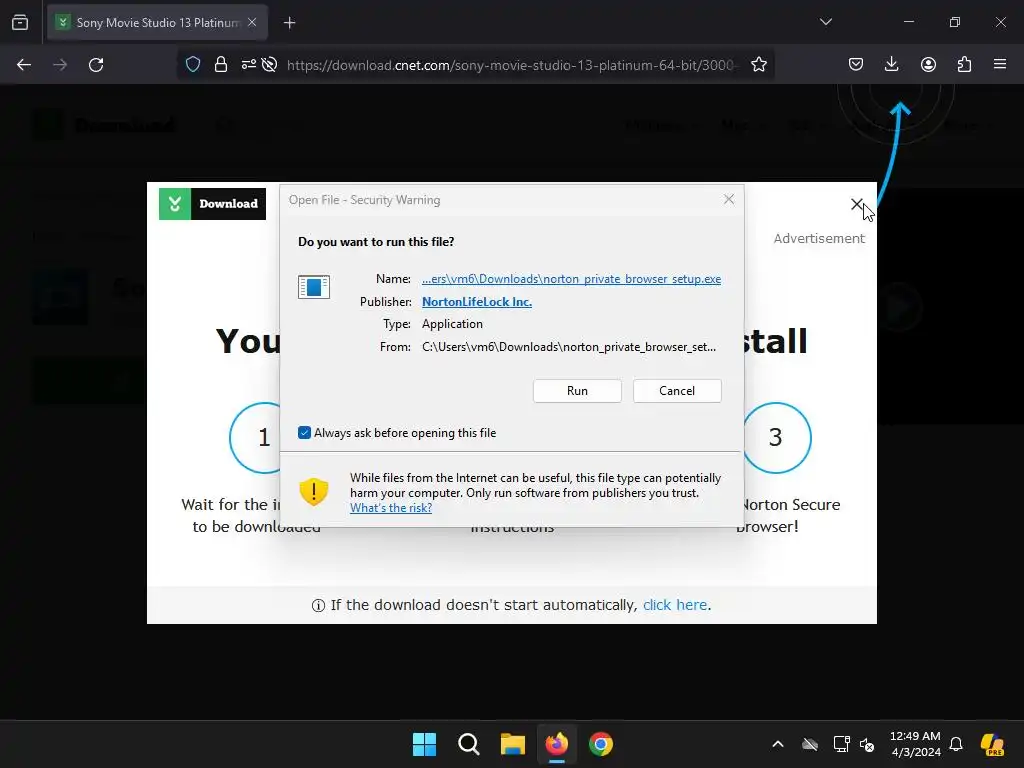Go forward in Firefox
Viewport: 1024px width, 768px height.
[x=60, y=65]
